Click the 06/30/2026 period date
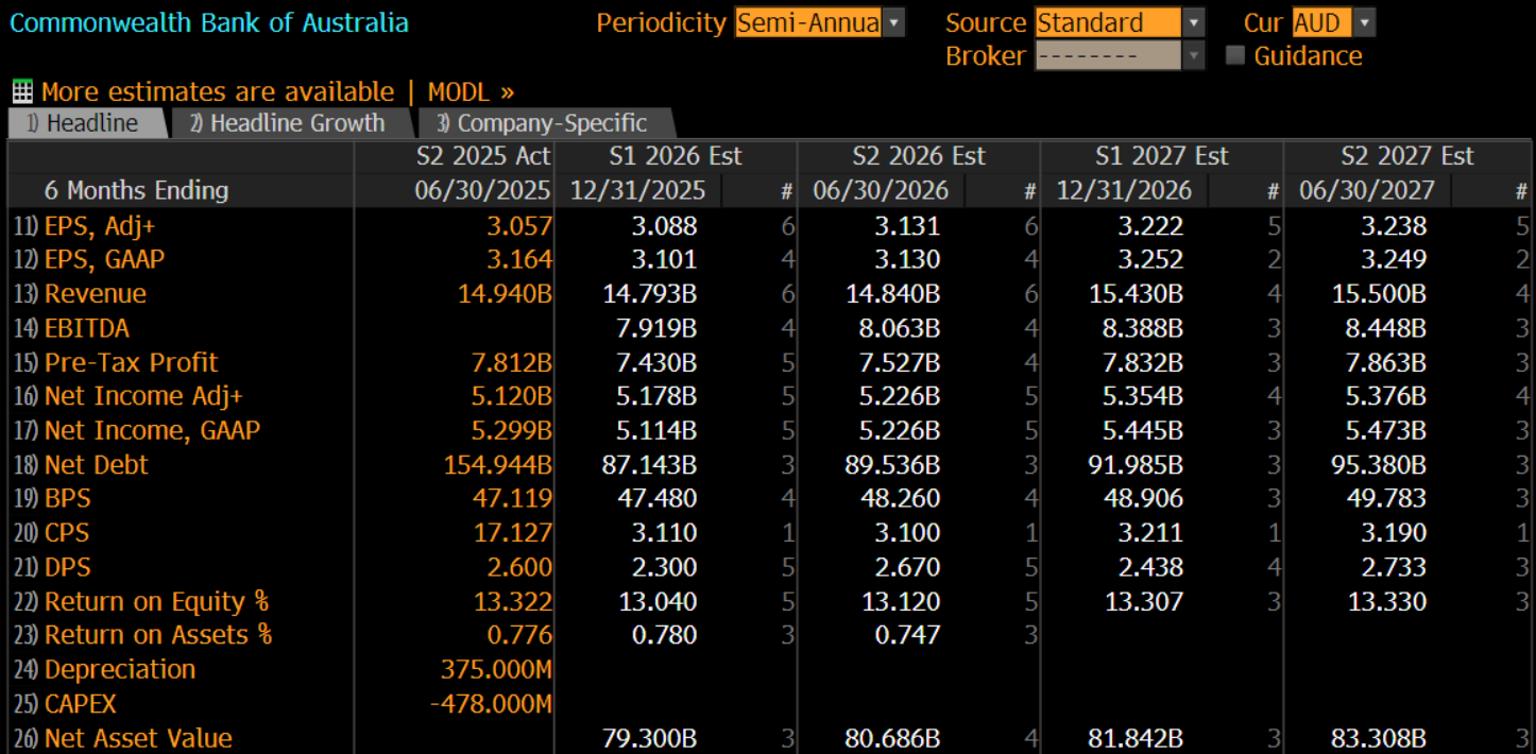1536x754 pixels. [x=881, y=190]
